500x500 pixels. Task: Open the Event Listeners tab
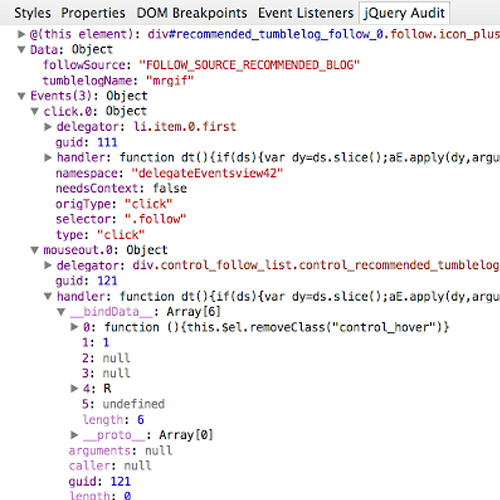pos(306,13)
